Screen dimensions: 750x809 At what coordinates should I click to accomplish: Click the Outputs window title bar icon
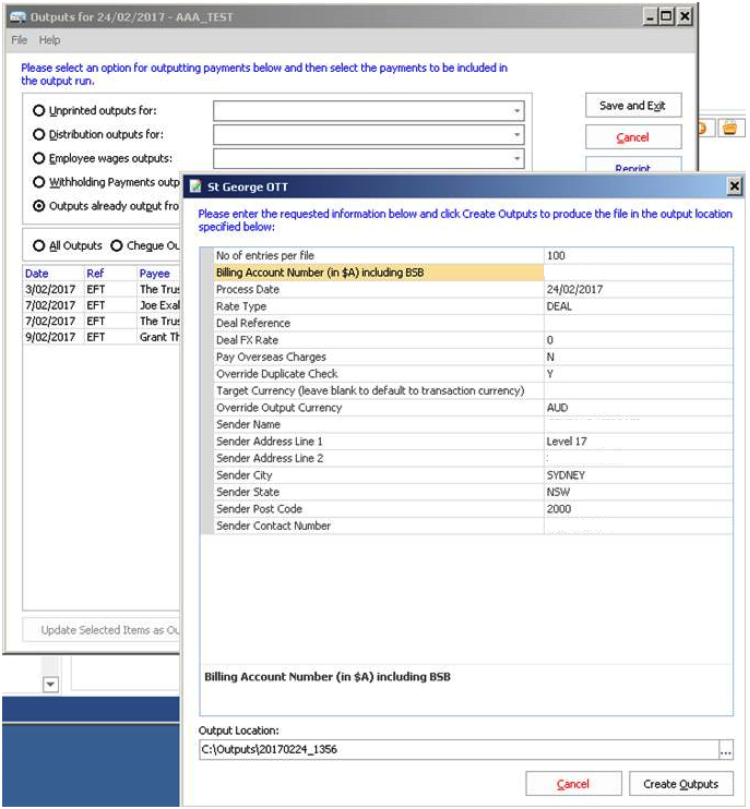click(x=17, y=17)
